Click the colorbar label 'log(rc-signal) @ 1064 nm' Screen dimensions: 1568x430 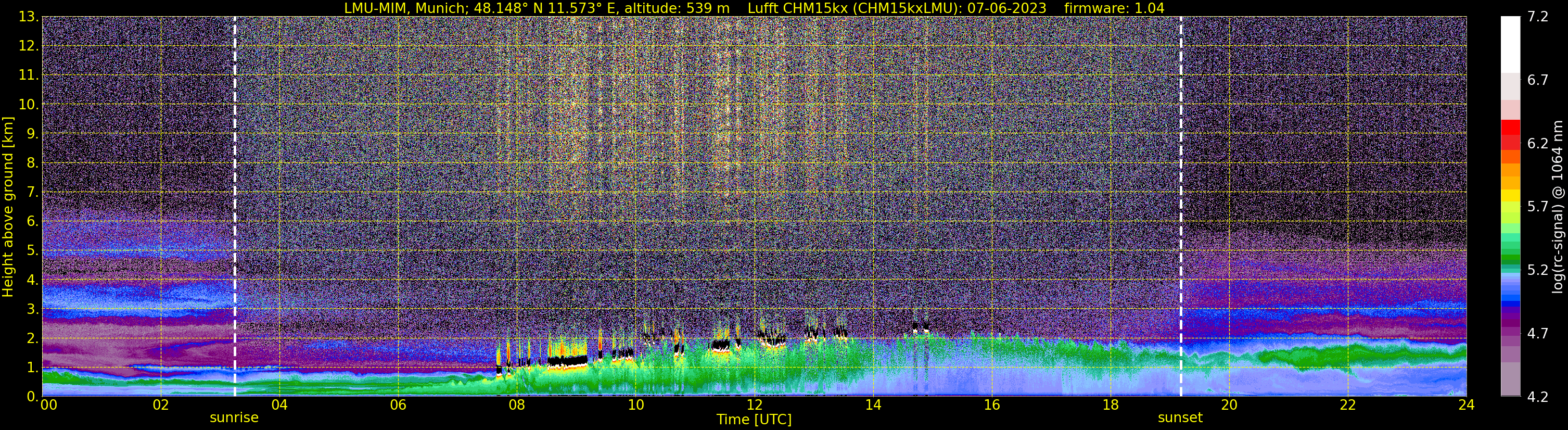pos(1558,207)
